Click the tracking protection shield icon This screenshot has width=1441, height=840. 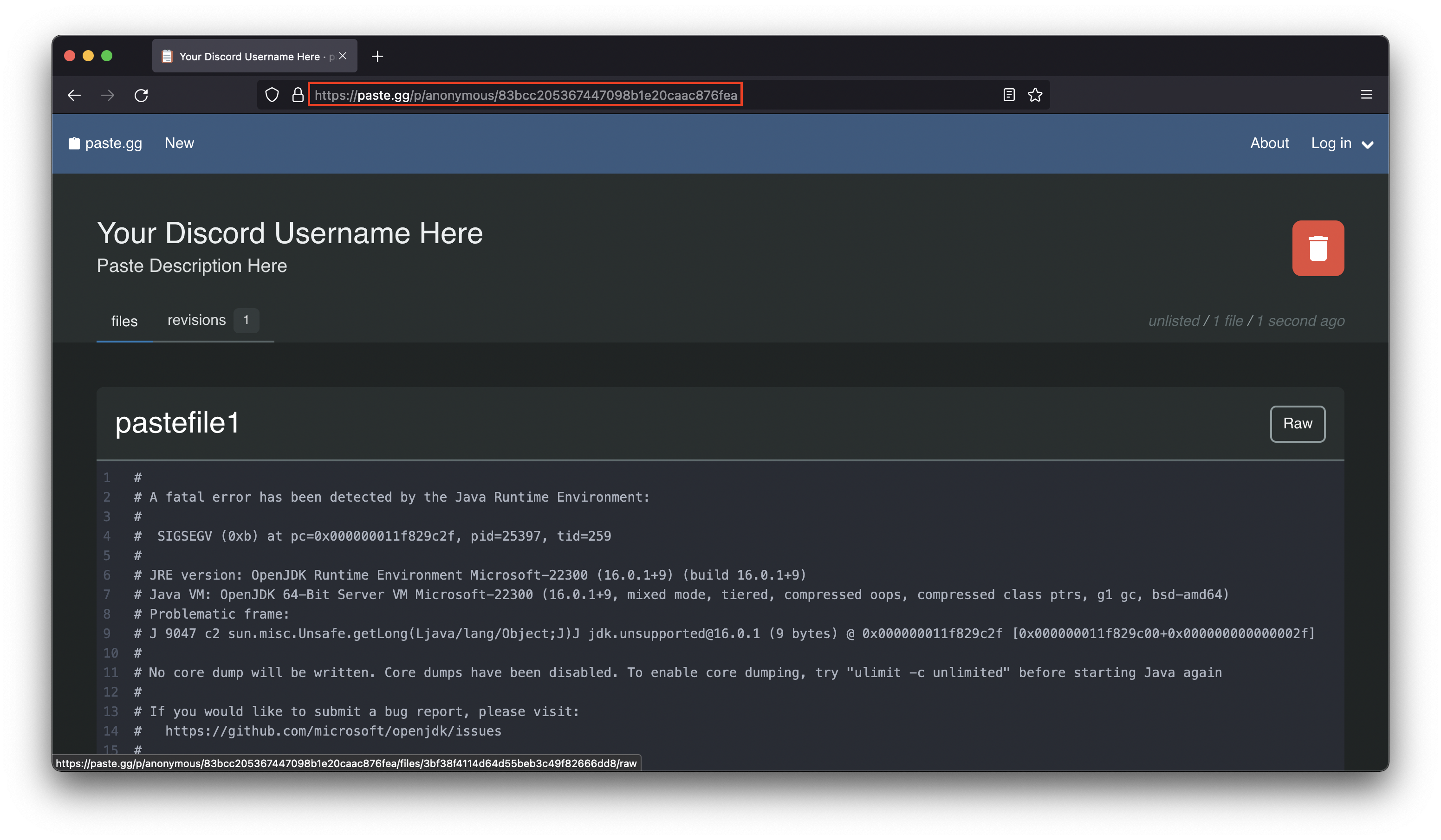[272, 95]
